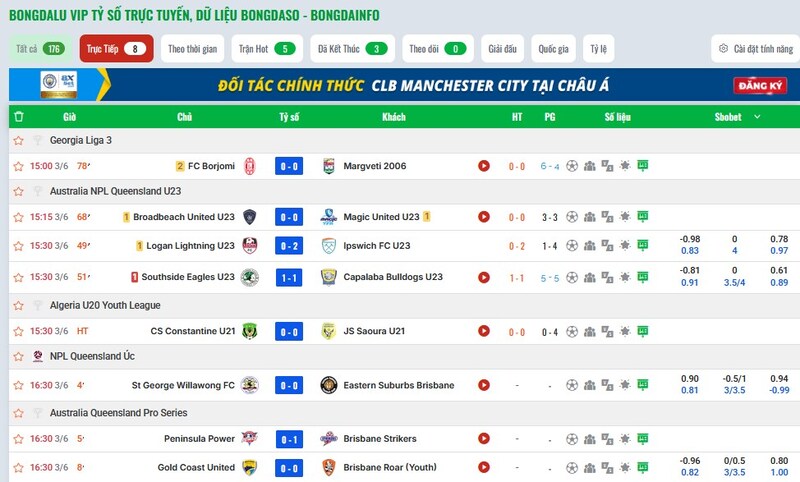Favorite the FC Borjomi match with star

[18, 166]
